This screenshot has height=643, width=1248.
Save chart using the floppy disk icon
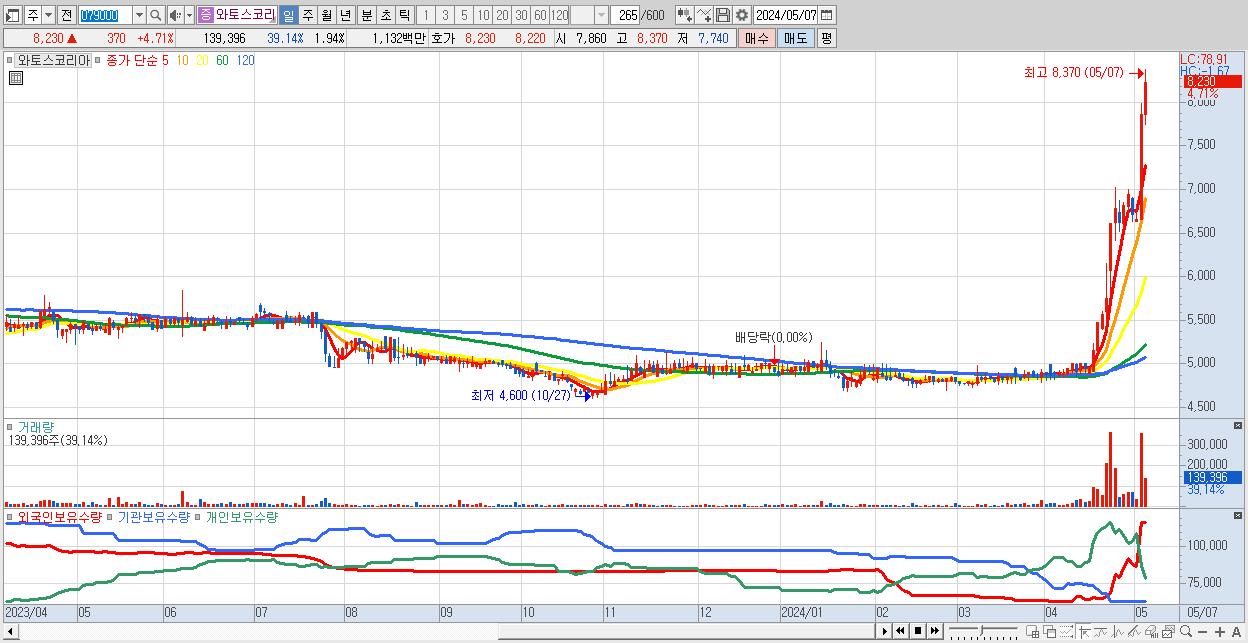723,15
